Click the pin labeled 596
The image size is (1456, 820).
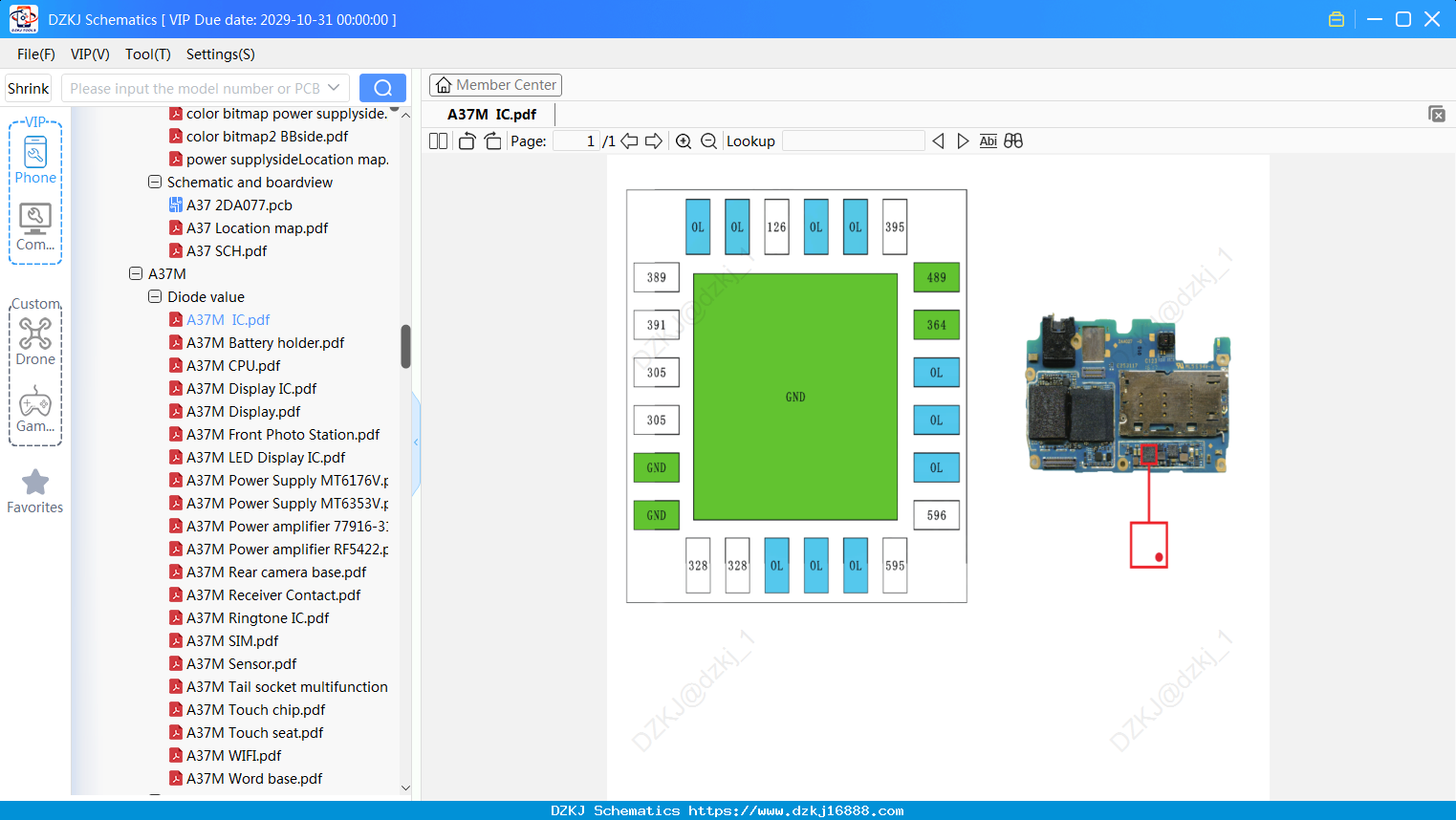click(x=937, y=516)
